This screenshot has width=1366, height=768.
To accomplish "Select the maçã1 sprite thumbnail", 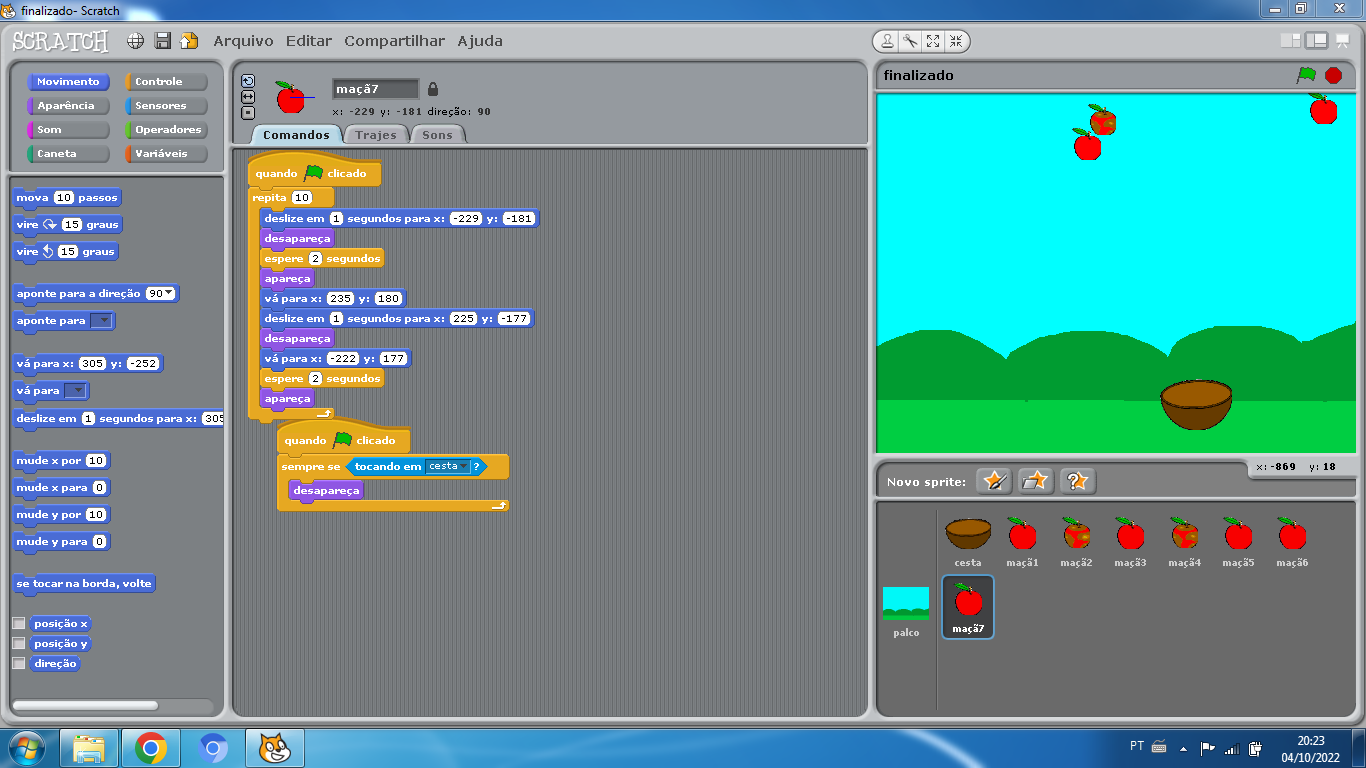I will coord(1022,541).
